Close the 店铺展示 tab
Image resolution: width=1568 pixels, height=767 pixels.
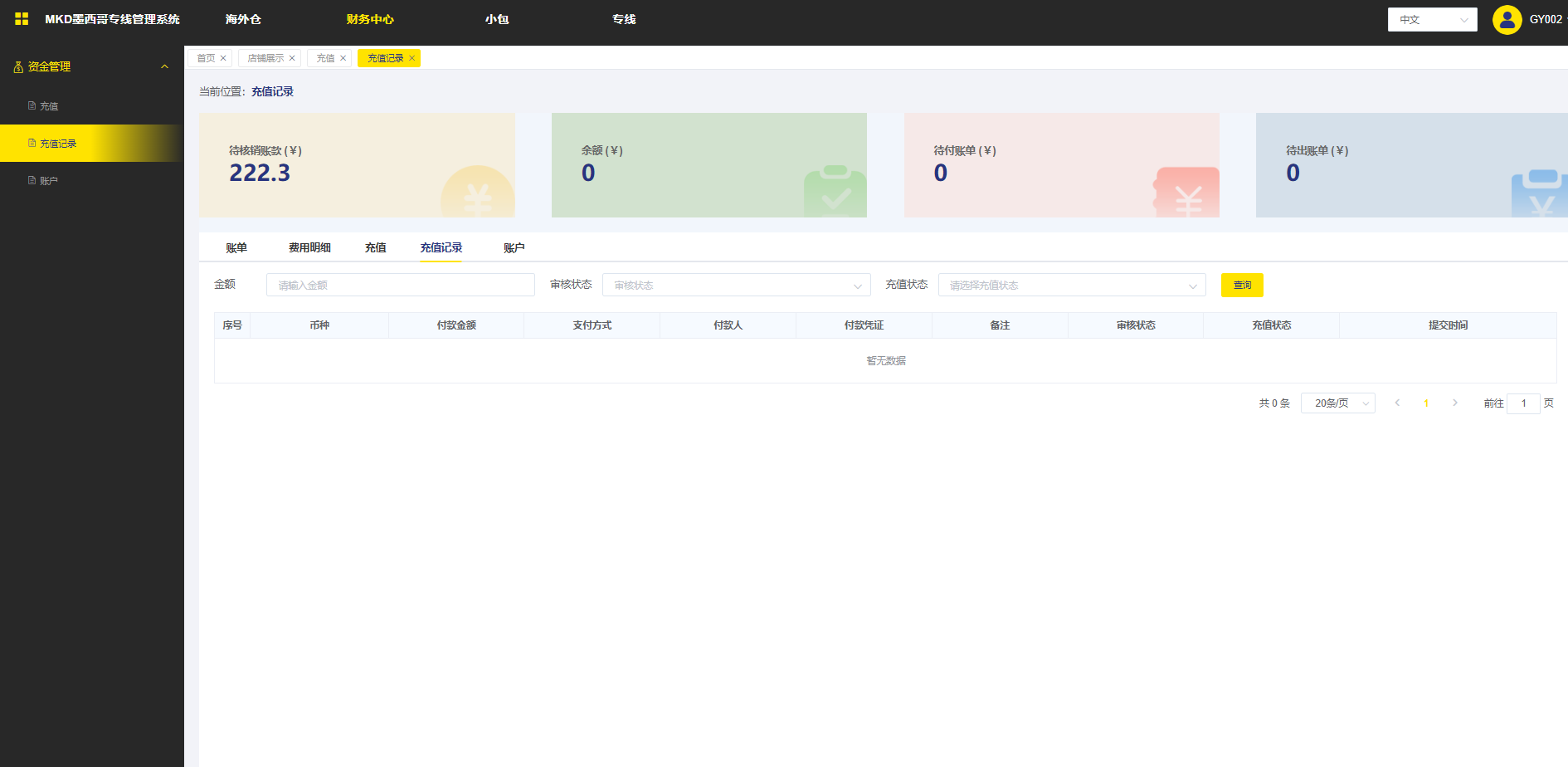292,58
